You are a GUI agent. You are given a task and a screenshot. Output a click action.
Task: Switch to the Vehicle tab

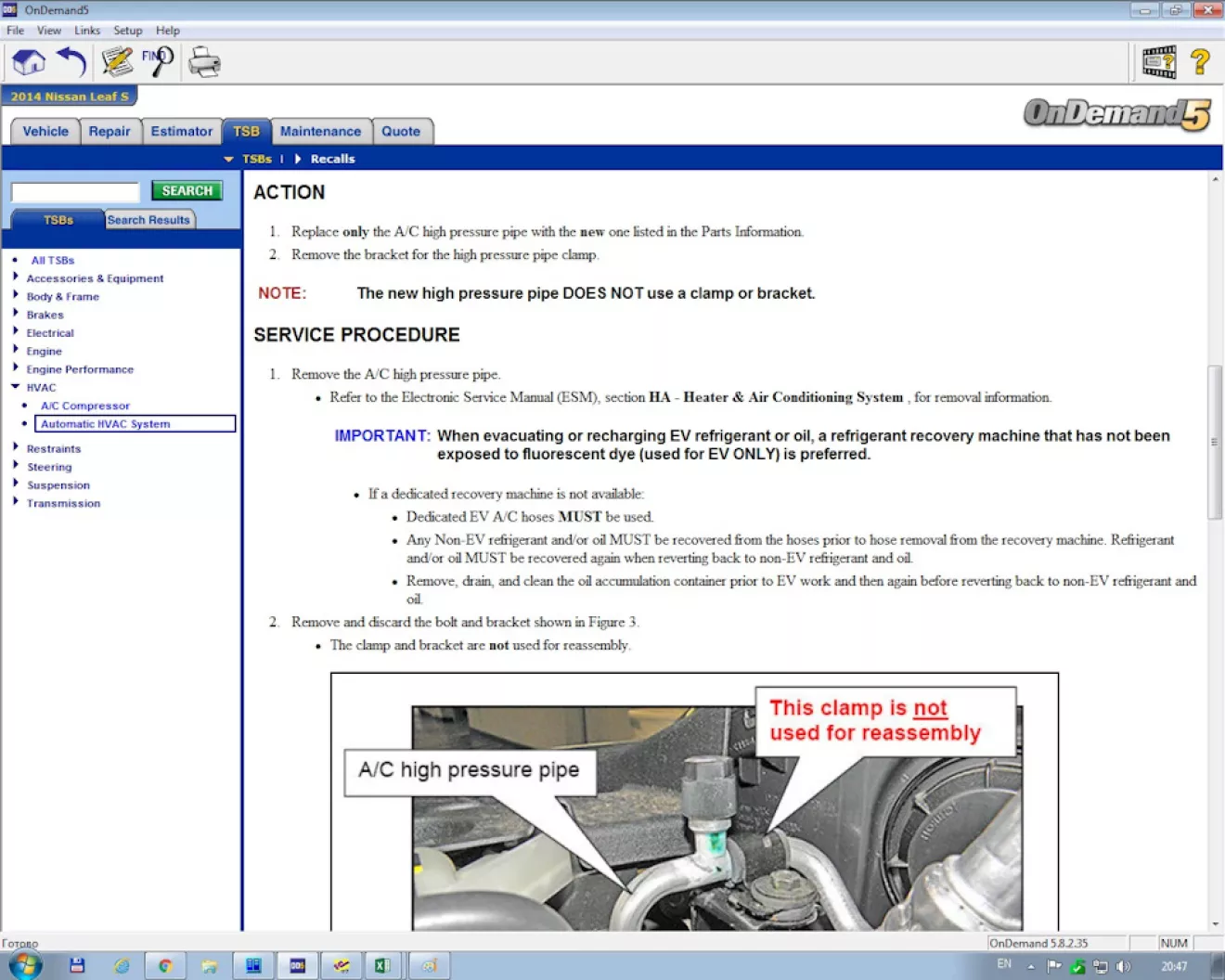click(45, 132)
